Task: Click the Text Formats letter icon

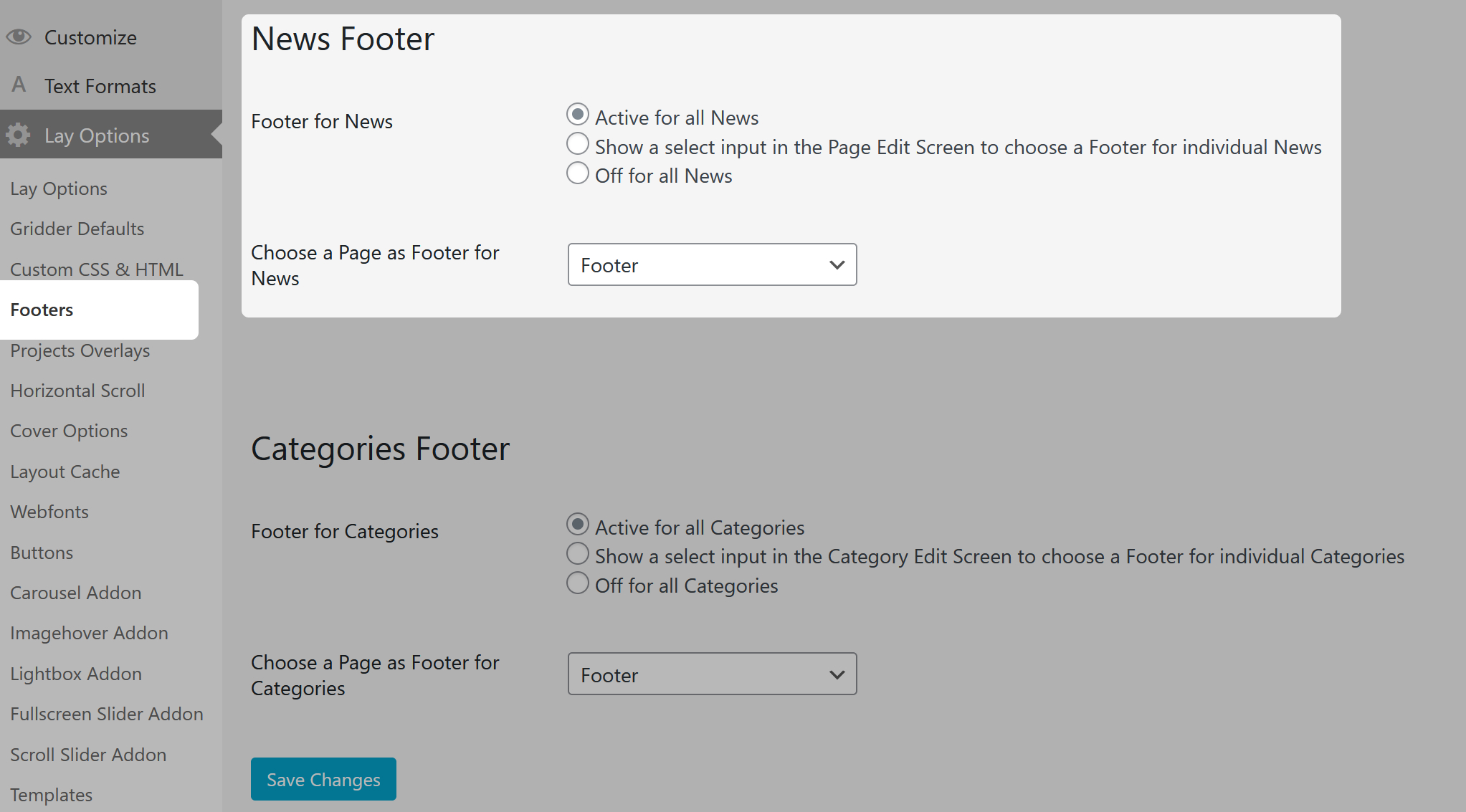Action: click(x=19, y=85)
